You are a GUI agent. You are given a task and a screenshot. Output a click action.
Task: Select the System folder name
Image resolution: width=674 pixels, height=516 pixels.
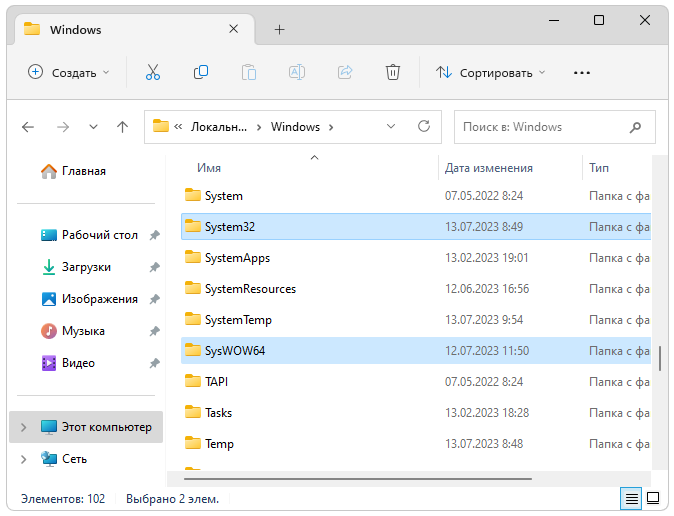click(224, 196)
